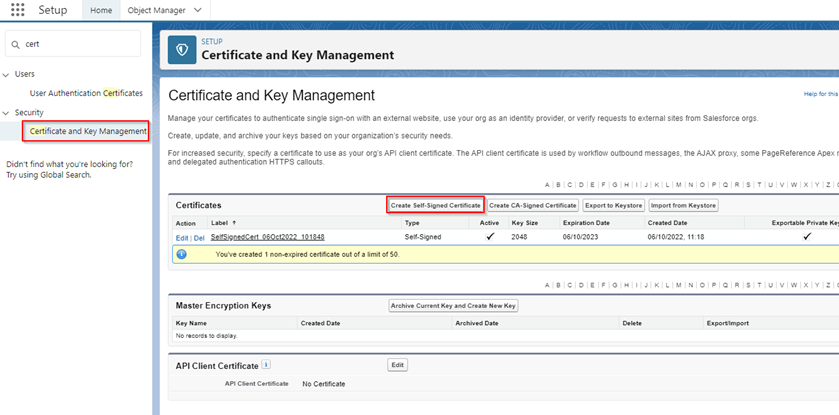Click the Setup app name label
Screen dimensions: 839x415
53,10
